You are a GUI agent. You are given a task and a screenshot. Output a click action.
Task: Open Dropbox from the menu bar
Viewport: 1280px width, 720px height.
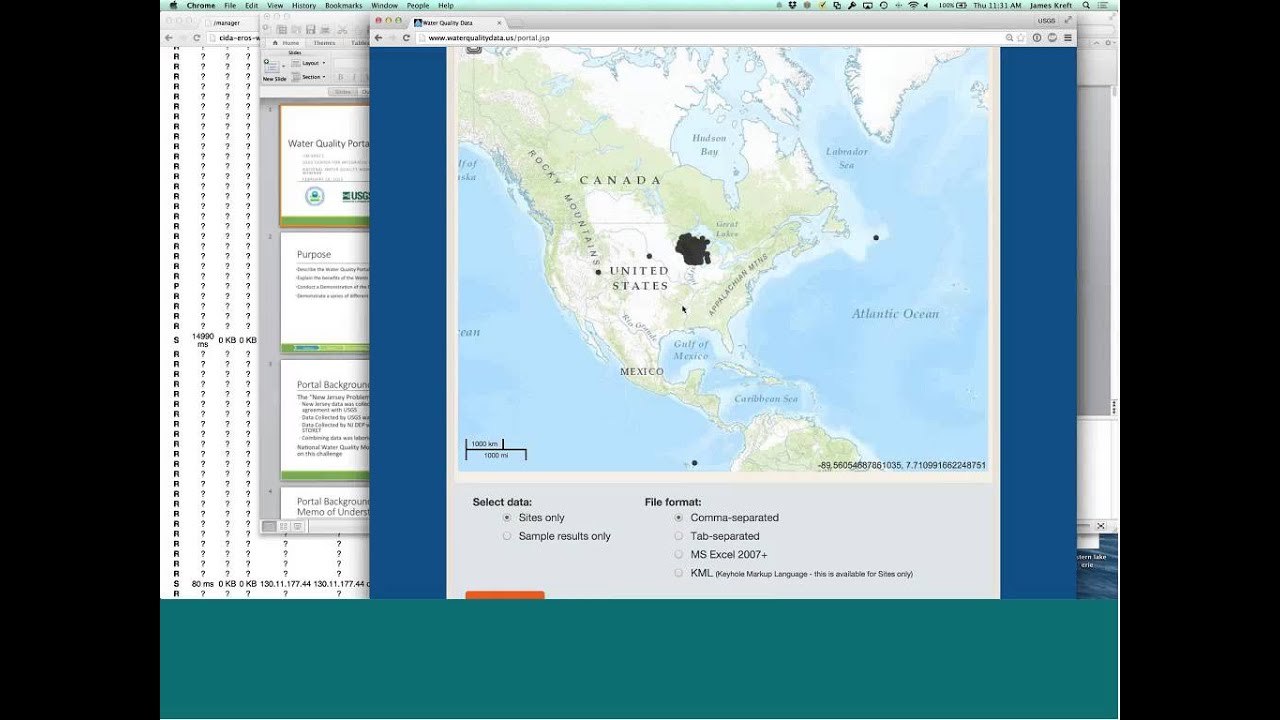[792, 5]
